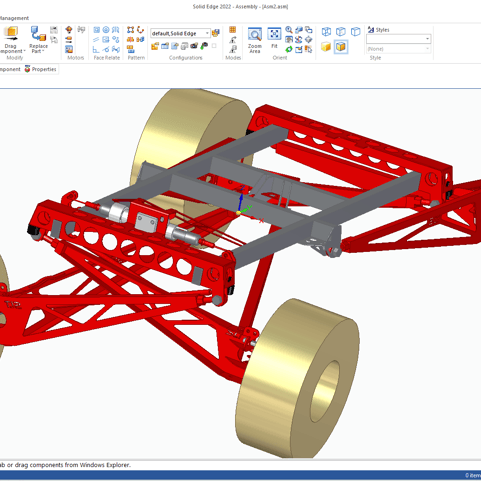Screen dimensions: 481x481
Task: Click the Zoom Area tool
Action: click(255, 40)
